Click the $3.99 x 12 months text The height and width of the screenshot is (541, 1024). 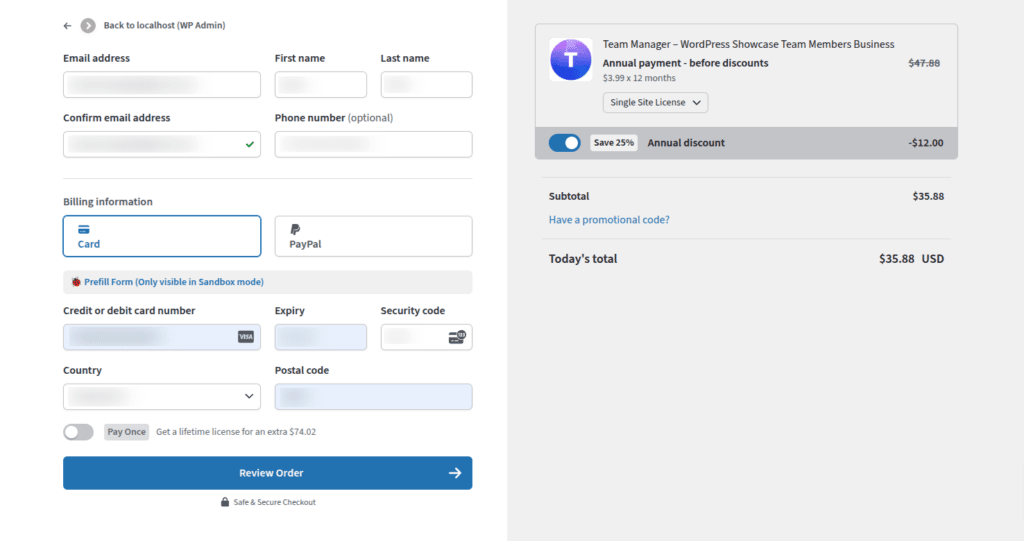[639, 78]
